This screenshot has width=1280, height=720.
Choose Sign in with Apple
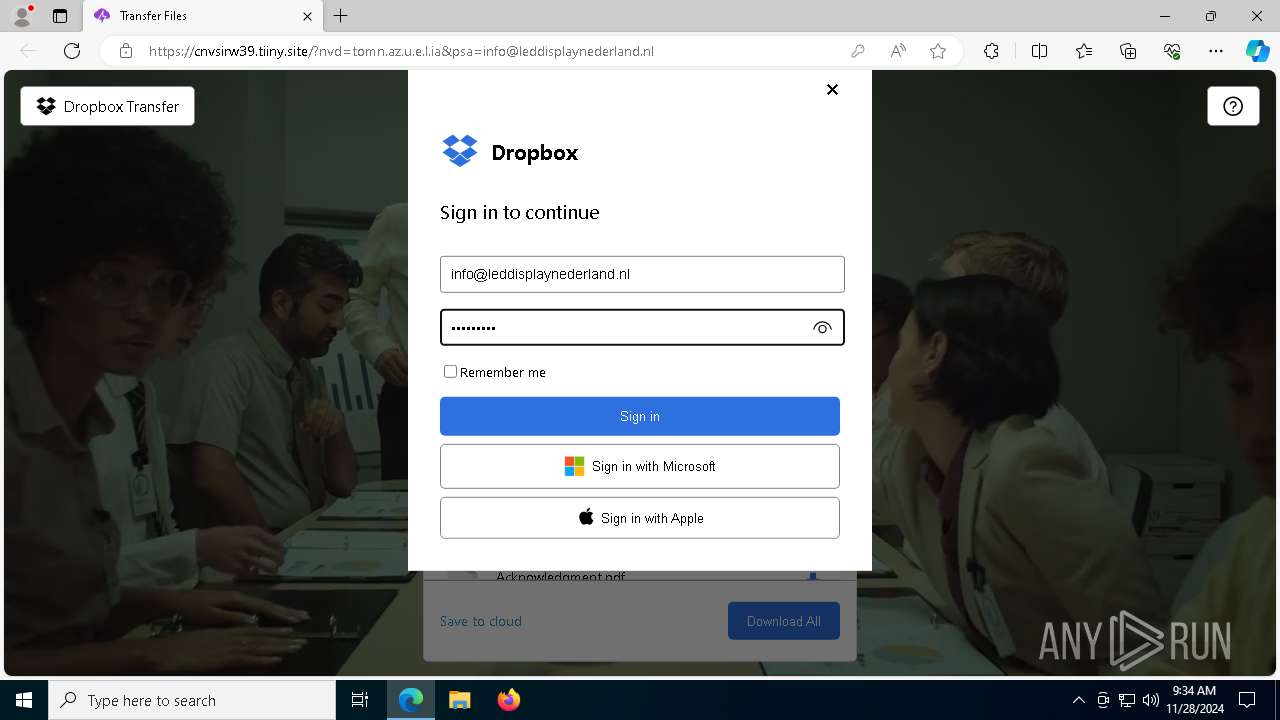(x=640, y=518)
